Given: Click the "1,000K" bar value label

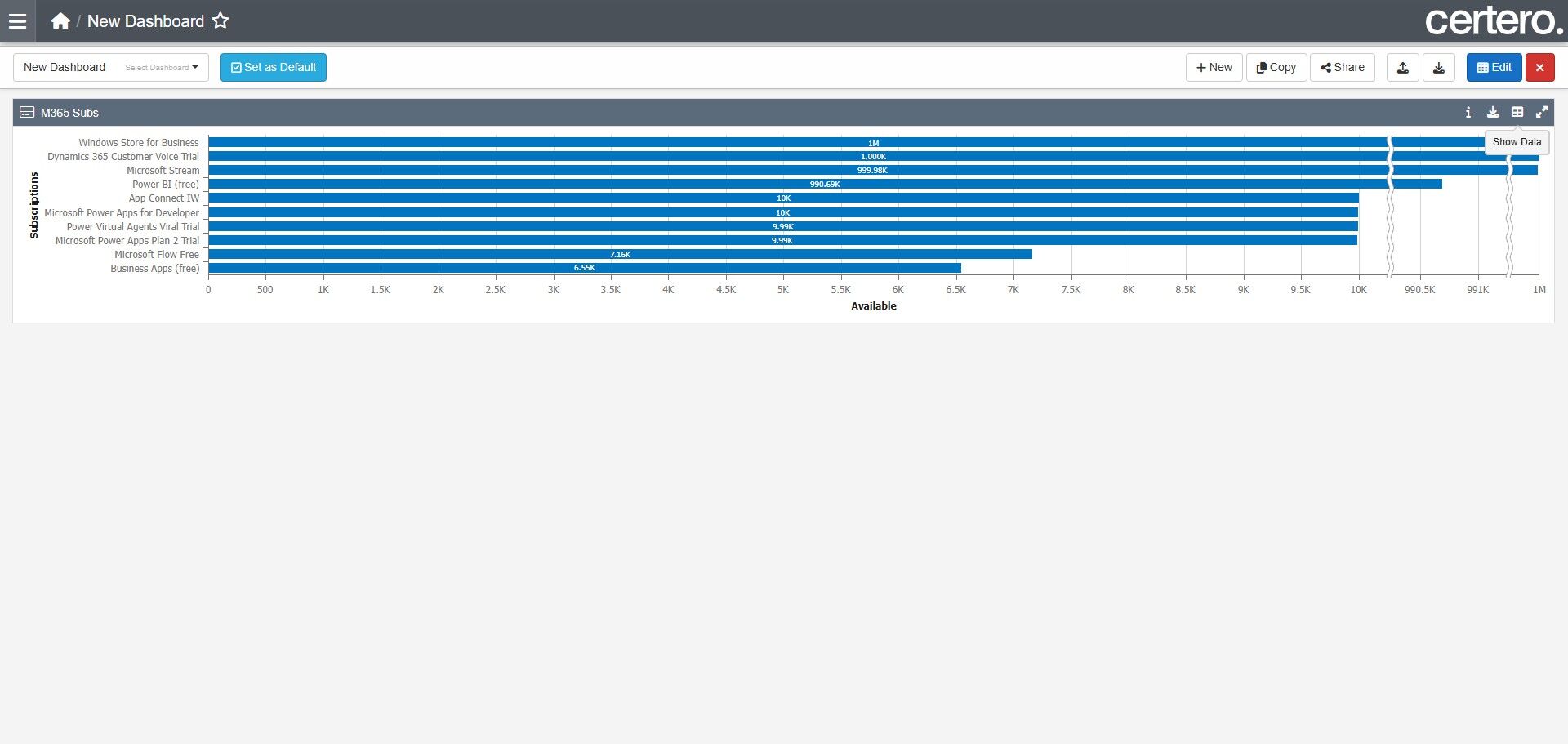Looking at the screenshot, I should click(x=873, y=157).
